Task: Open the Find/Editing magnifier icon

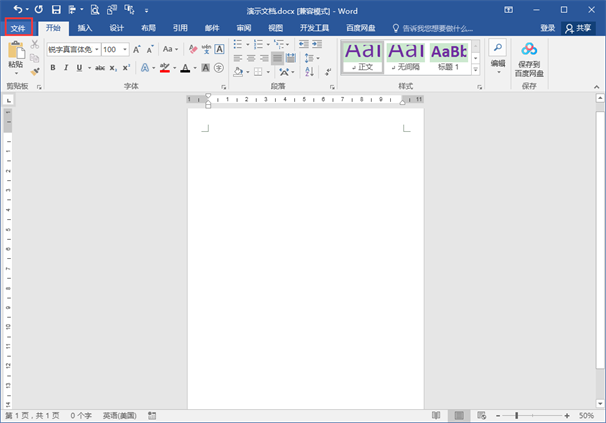Action: coord(497,49)
